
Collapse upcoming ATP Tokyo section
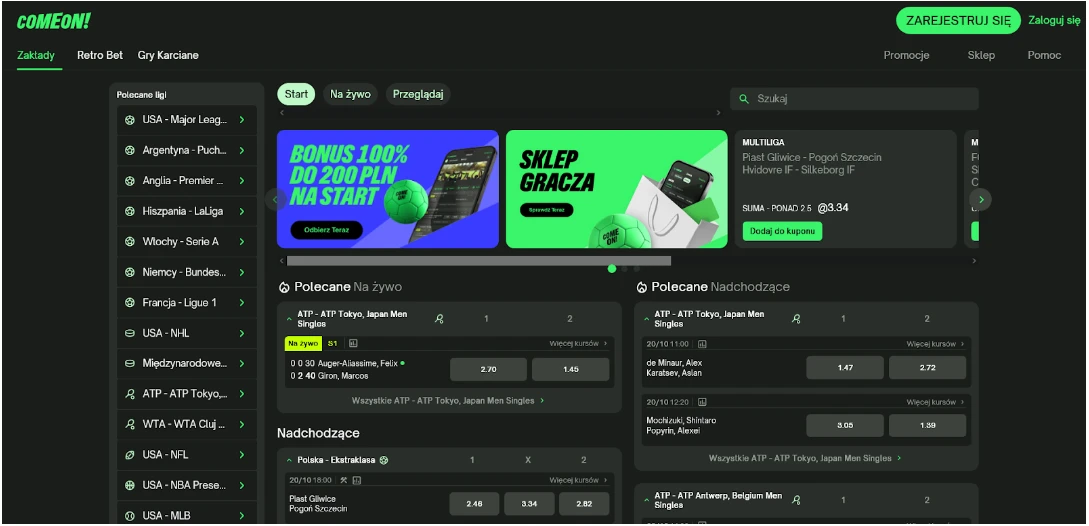coord(647,319)
